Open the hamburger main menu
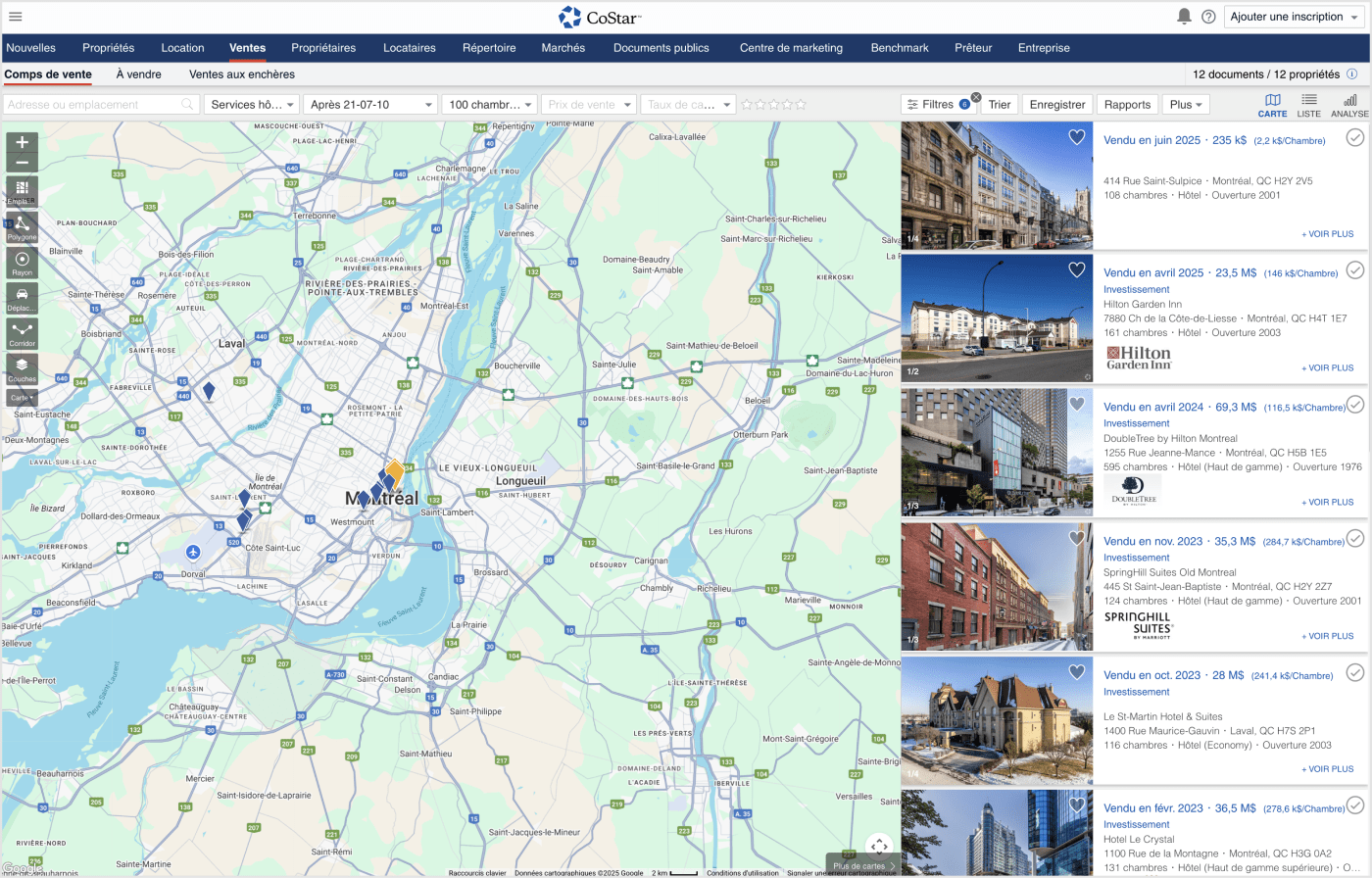The image size is (1372, 878). point(15,17)
